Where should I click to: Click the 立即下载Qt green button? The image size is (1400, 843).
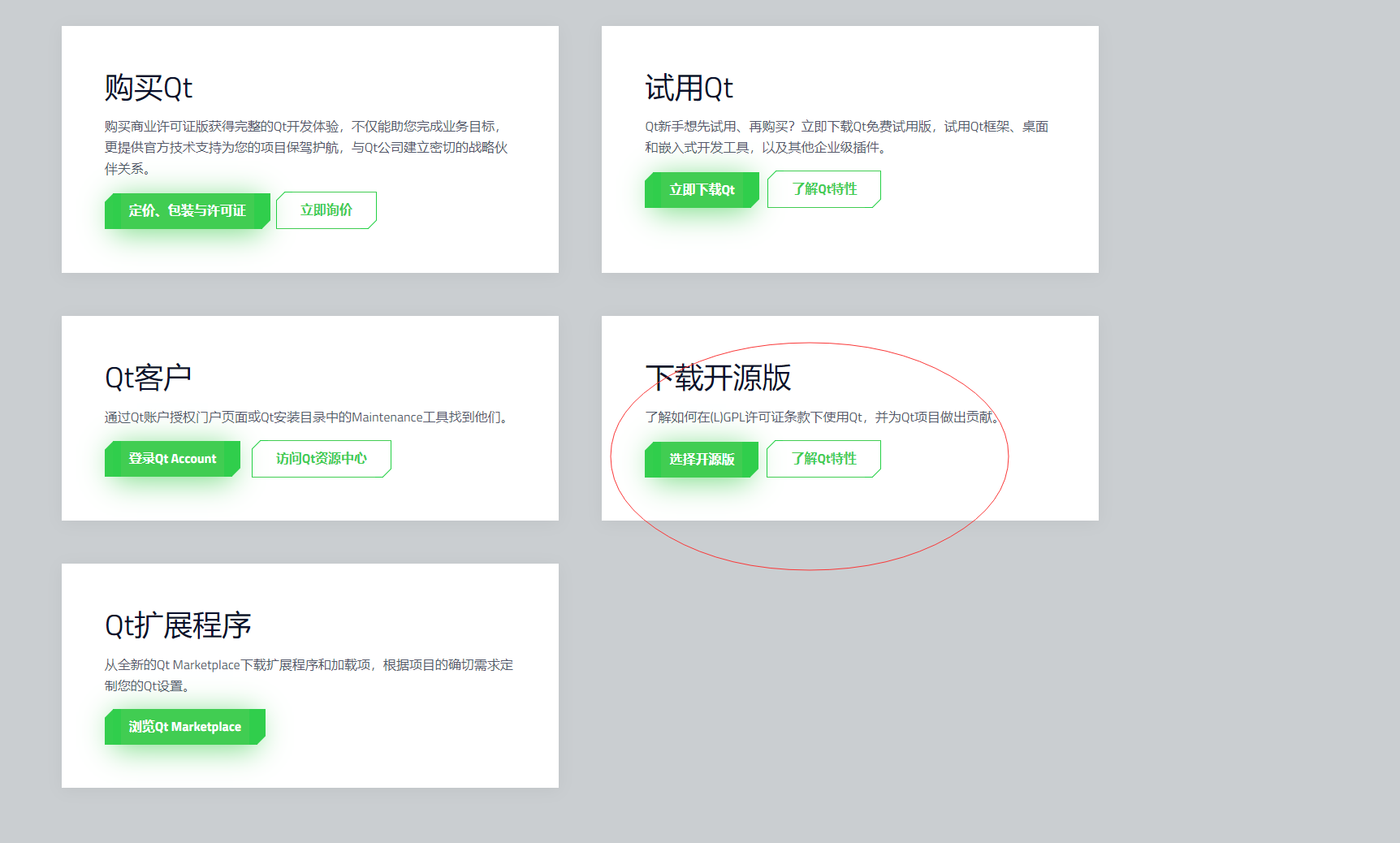click(702, 190)
